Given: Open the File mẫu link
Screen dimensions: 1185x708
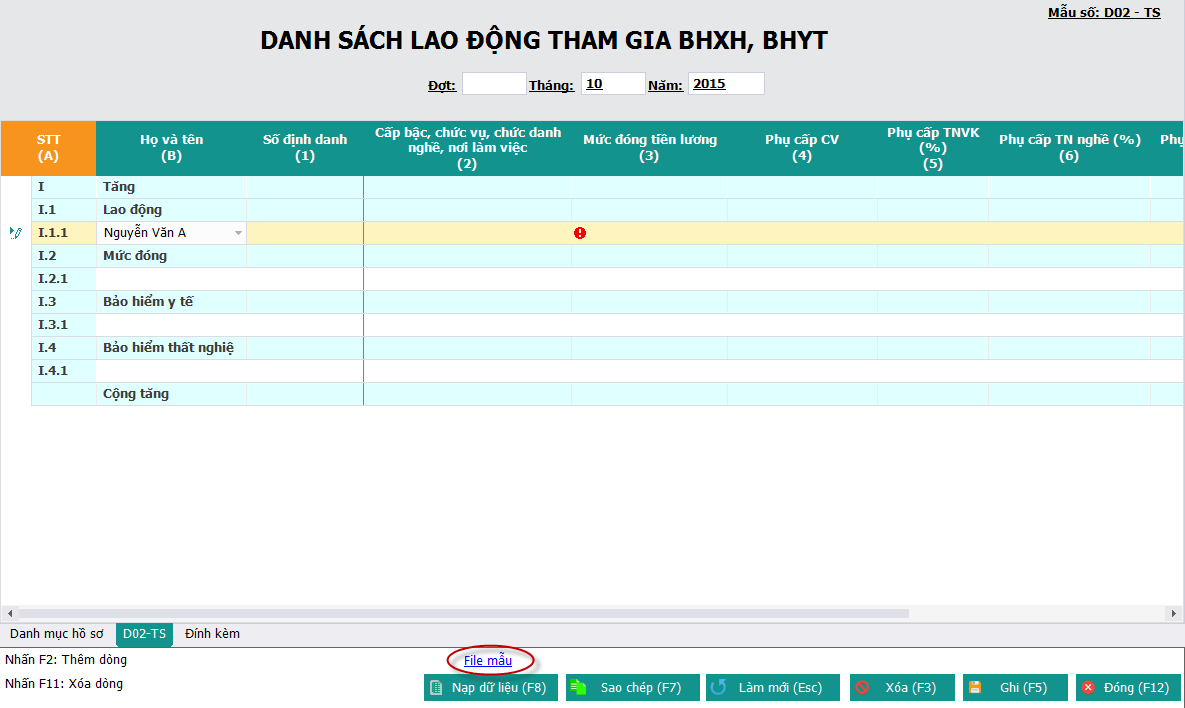Looking at the screenshot, I should (x=488, y=660).
